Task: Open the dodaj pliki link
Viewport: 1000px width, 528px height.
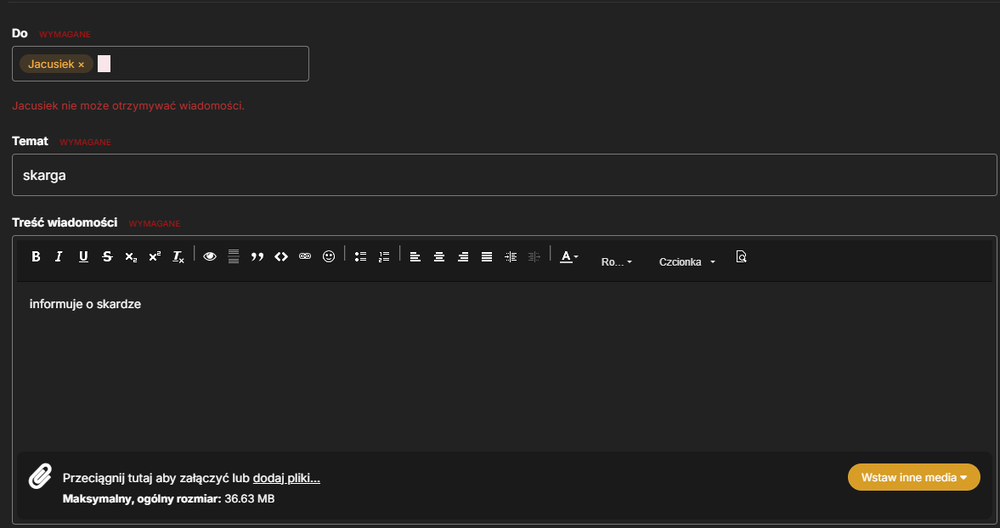Action: (x=286, y=478)
